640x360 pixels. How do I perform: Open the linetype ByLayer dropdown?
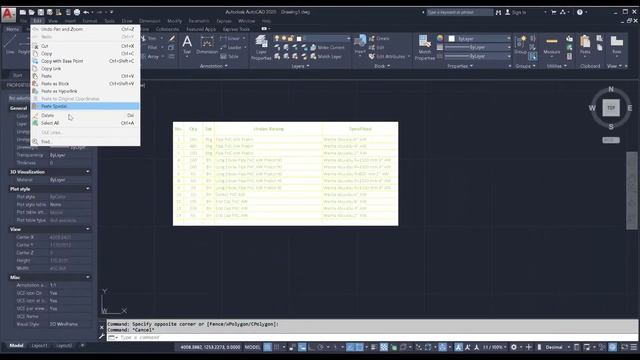[479, 56]
